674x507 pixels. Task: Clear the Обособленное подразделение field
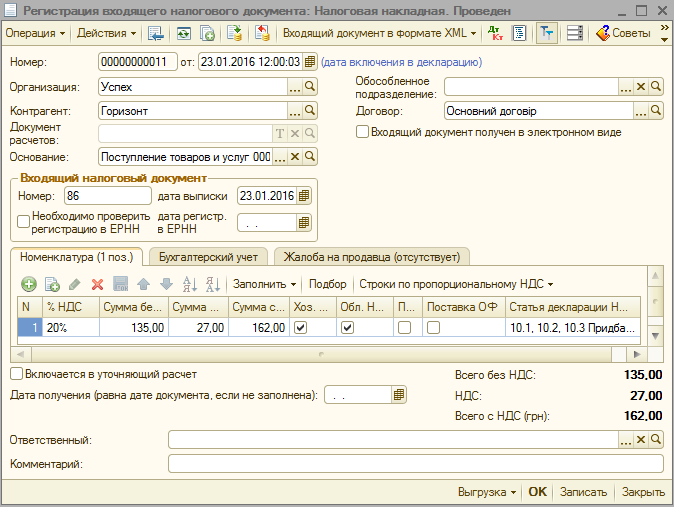[642, 86]
